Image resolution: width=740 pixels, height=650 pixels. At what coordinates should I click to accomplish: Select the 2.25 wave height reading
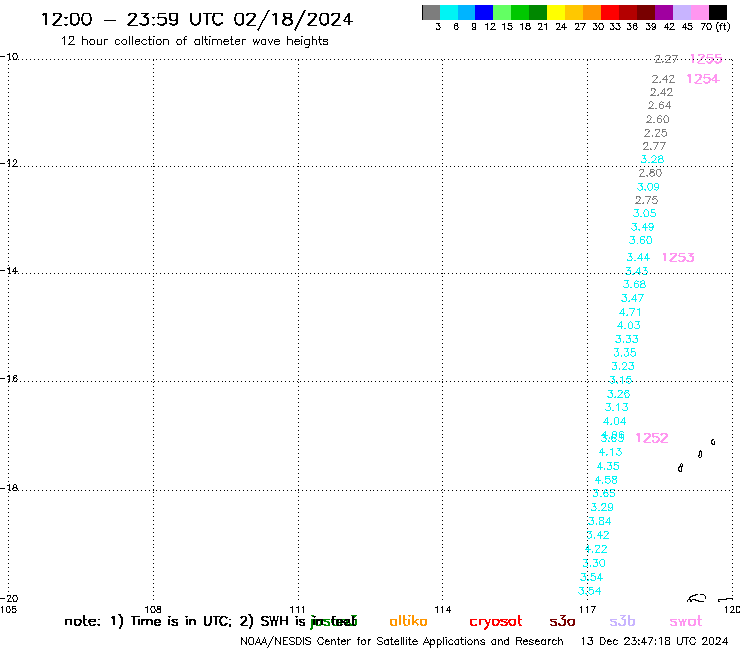click(656, 133)
